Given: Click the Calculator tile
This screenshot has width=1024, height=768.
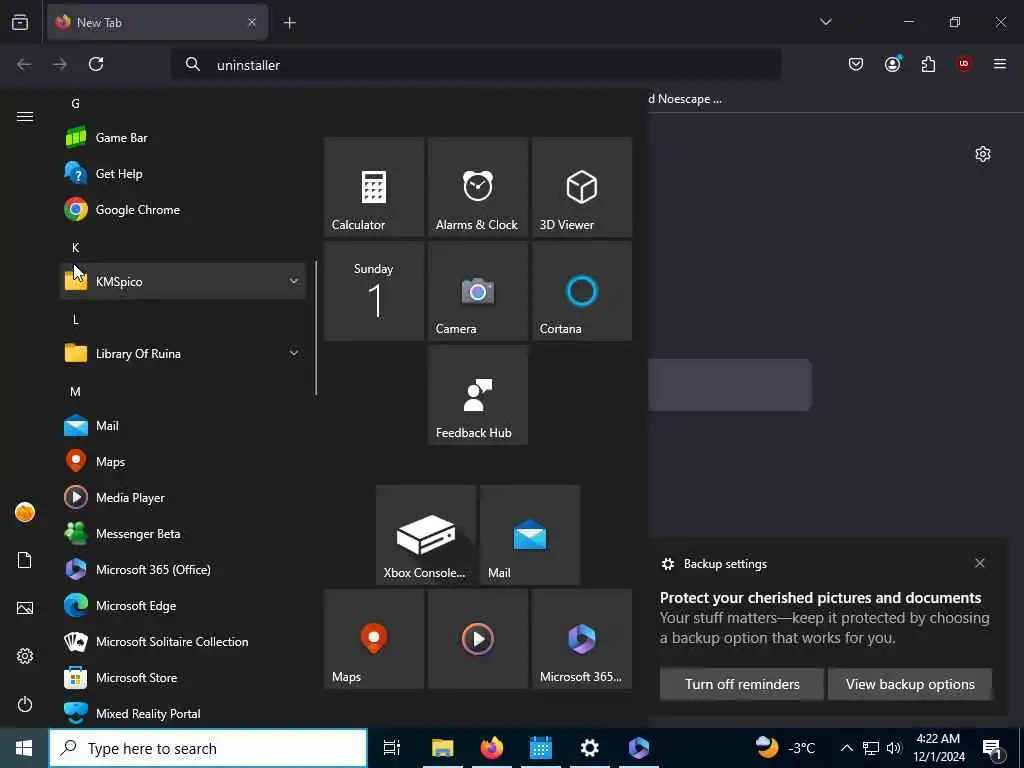Looking at the screenshot, I should tap(374, 187).
